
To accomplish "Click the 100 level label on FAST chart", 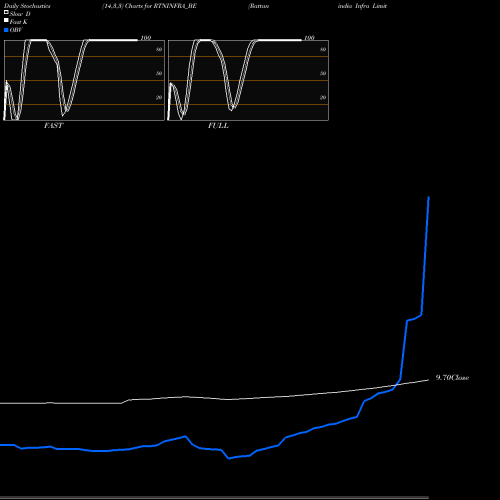I will (x=146, y=38).
